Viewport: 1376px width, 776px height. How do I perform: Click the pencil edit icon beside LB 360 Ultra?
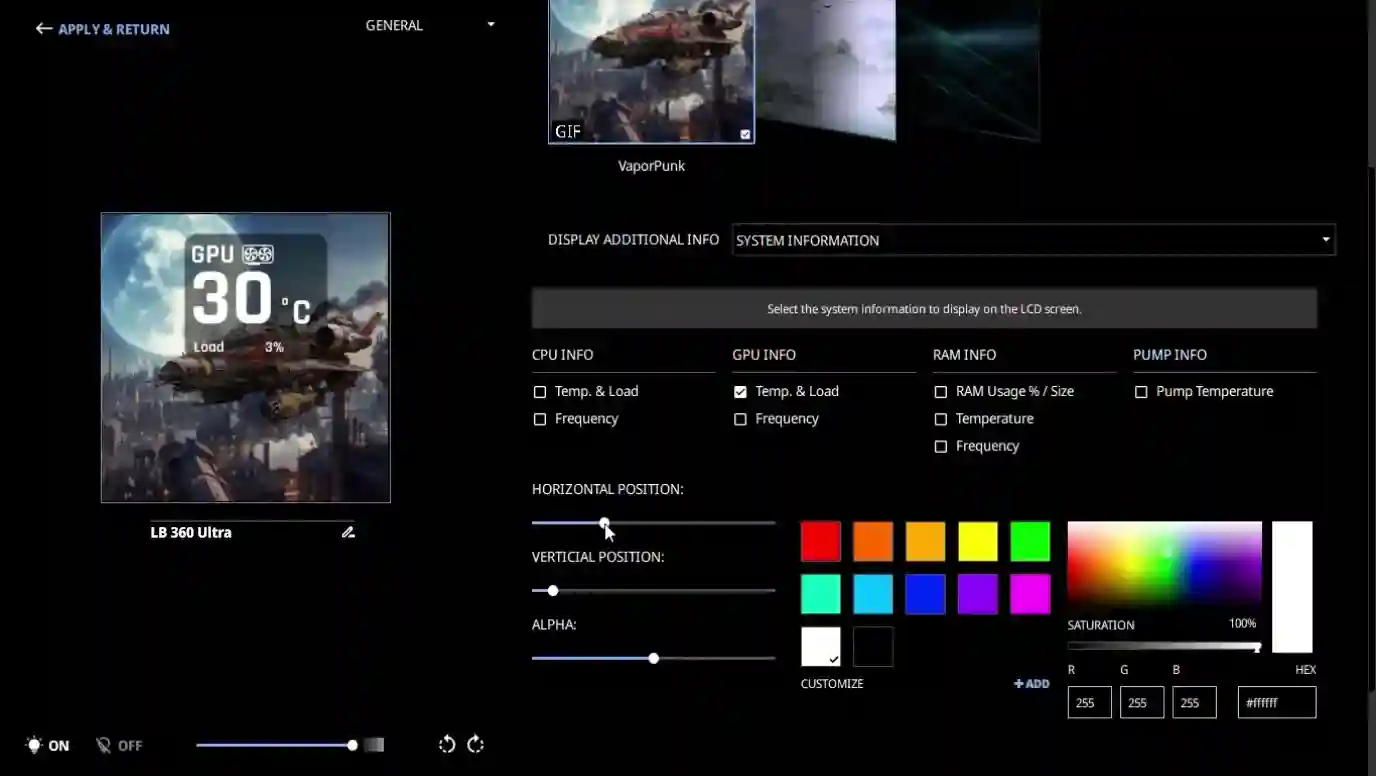(x=348, y=532)
